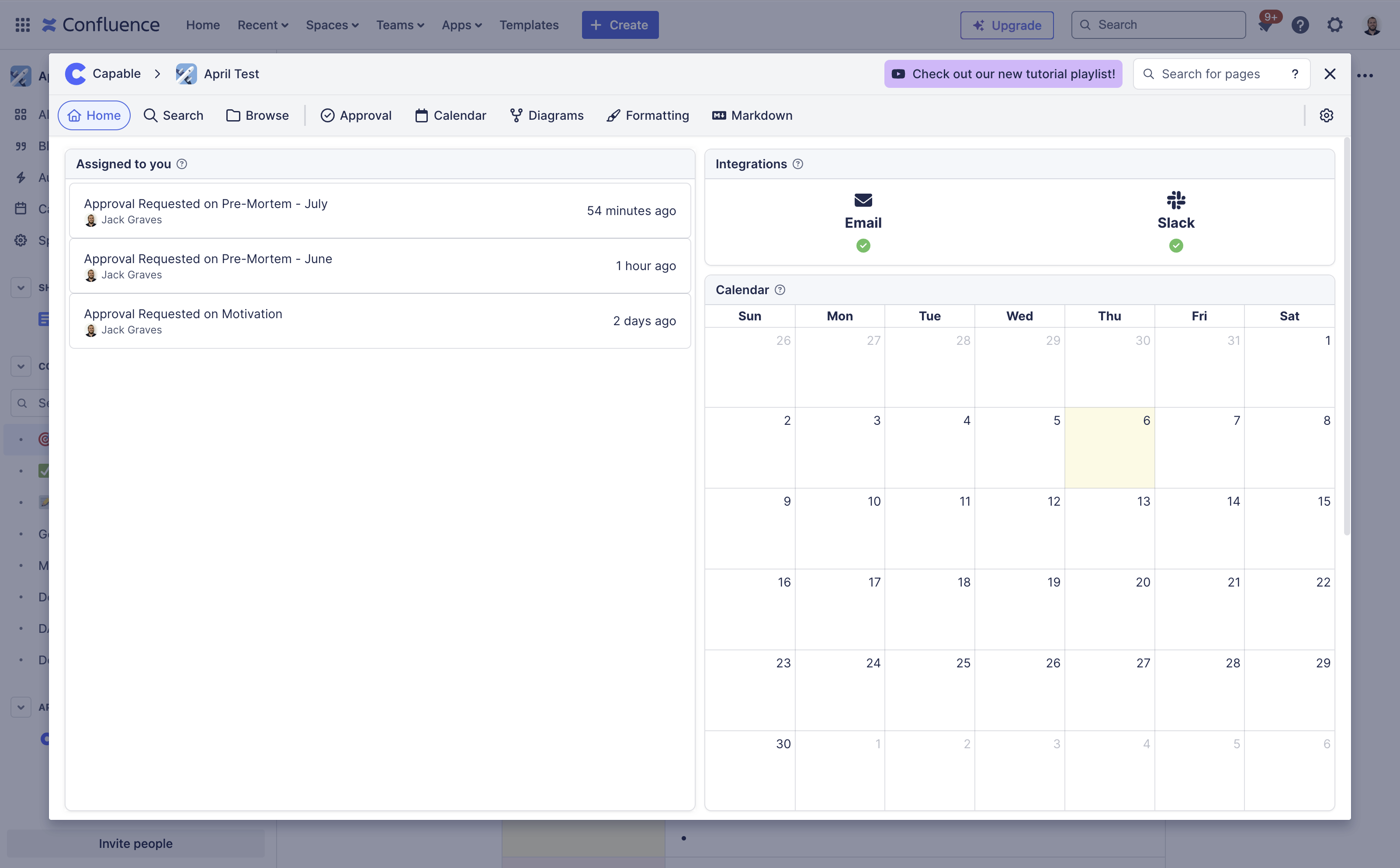
Task: Open the Diagrams tab
Action: point(547,115)
